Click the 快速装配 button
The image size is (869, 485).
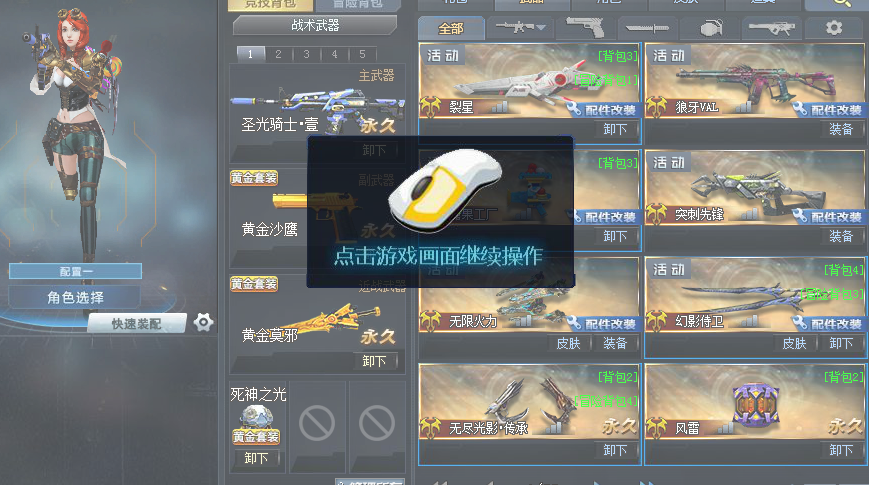[136, 323]
